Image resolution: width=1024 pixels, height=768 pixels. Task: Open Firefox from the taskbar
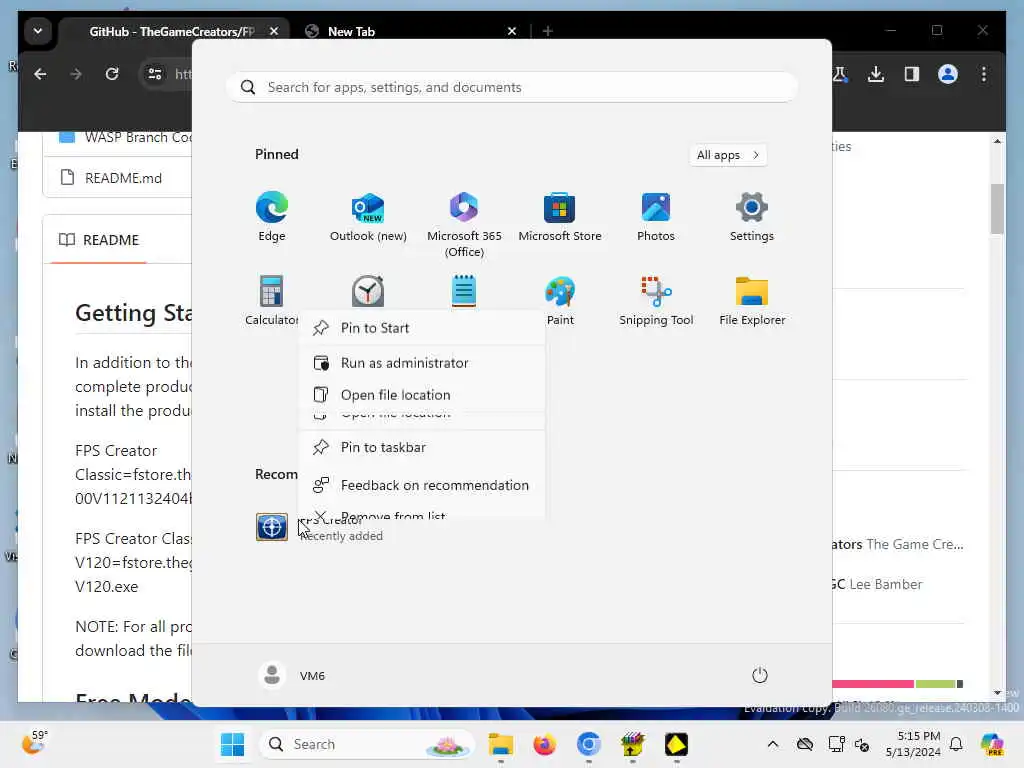[544, 744]
